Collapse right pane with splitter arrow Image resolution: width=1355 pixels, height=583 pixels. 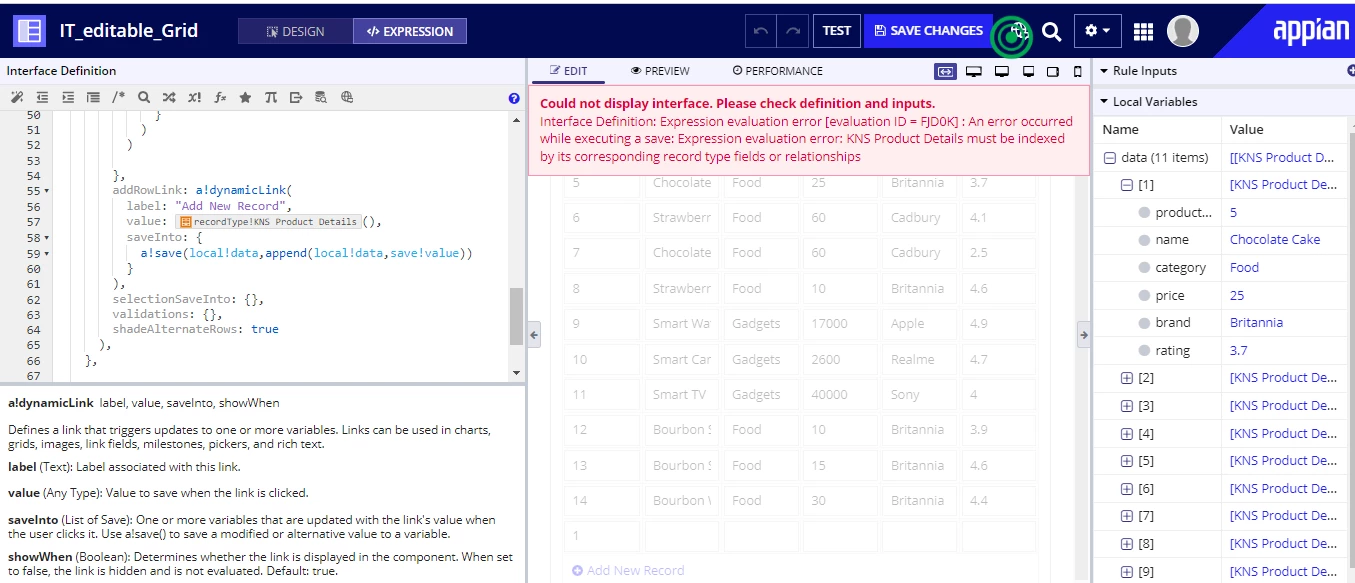(x=1084, y=336)
